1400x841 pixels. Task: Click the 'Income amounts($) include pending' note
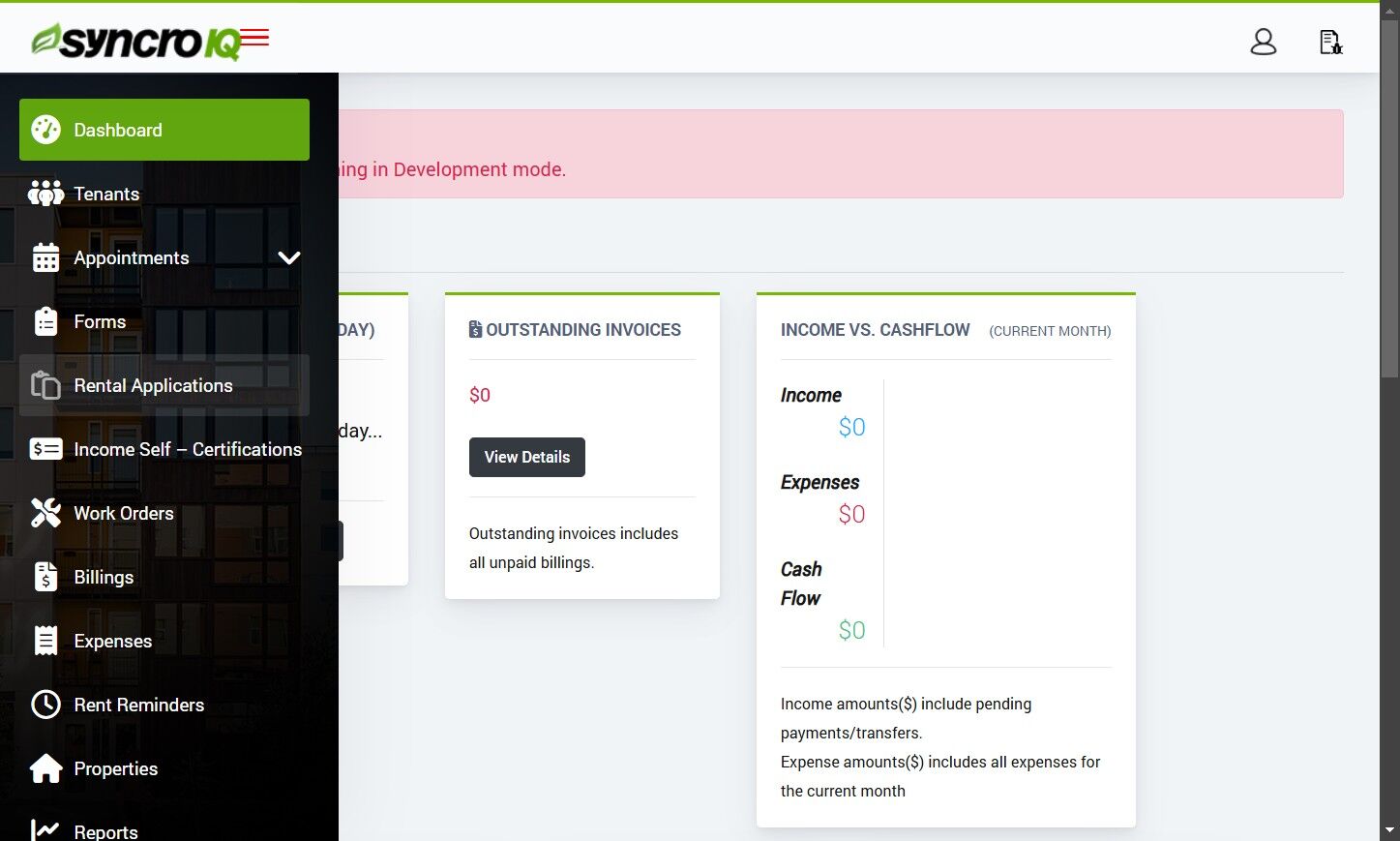click(906, 718)
